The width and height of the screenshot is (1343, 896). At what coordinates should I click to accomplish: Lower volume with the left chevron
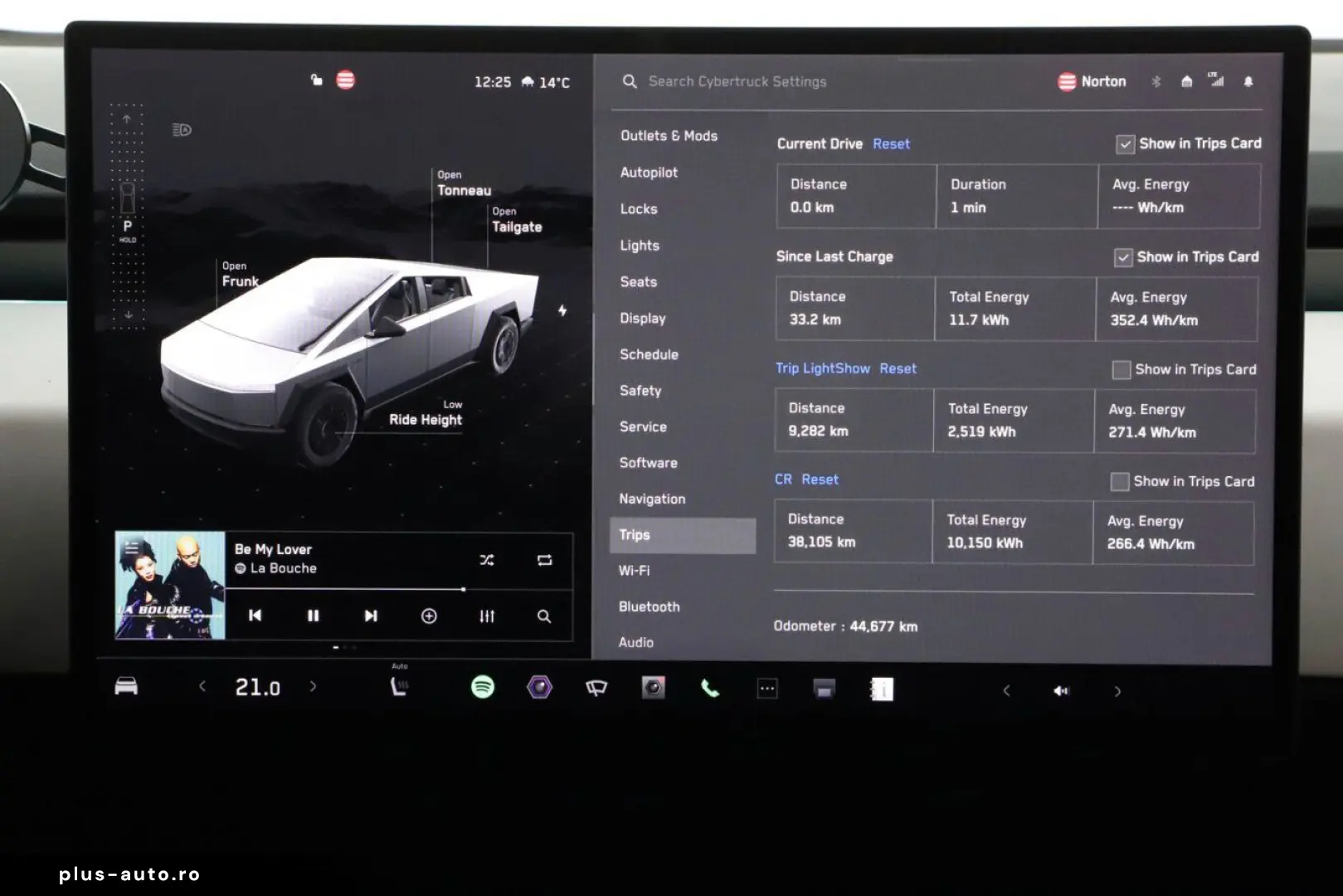click(x=1006, y=690)
